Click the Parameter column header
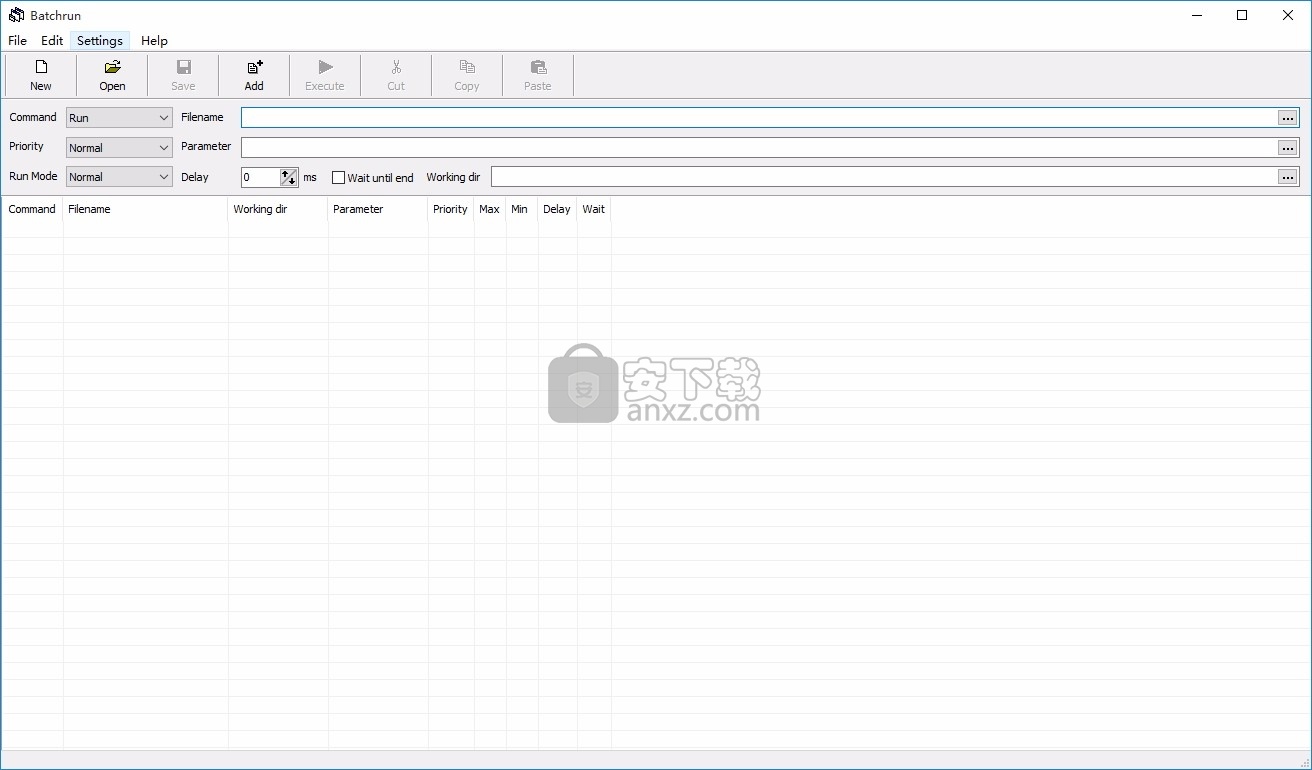This screenshot has height=770, width=1312. pyautogui.click(x=378, y=209)
